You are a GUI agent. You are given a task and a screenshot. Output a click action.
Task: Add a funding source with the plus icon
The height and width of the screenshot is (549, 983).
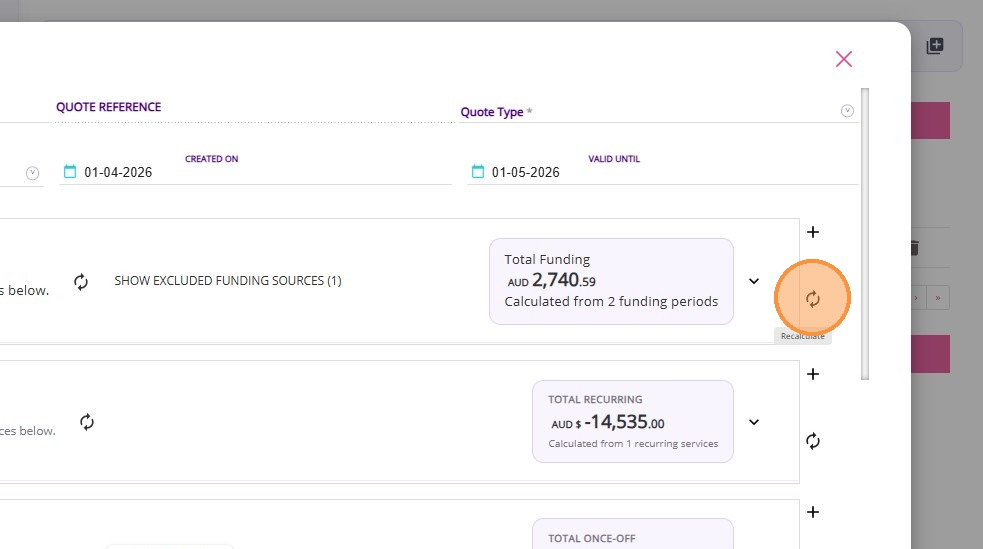click(x=813, y=232)
